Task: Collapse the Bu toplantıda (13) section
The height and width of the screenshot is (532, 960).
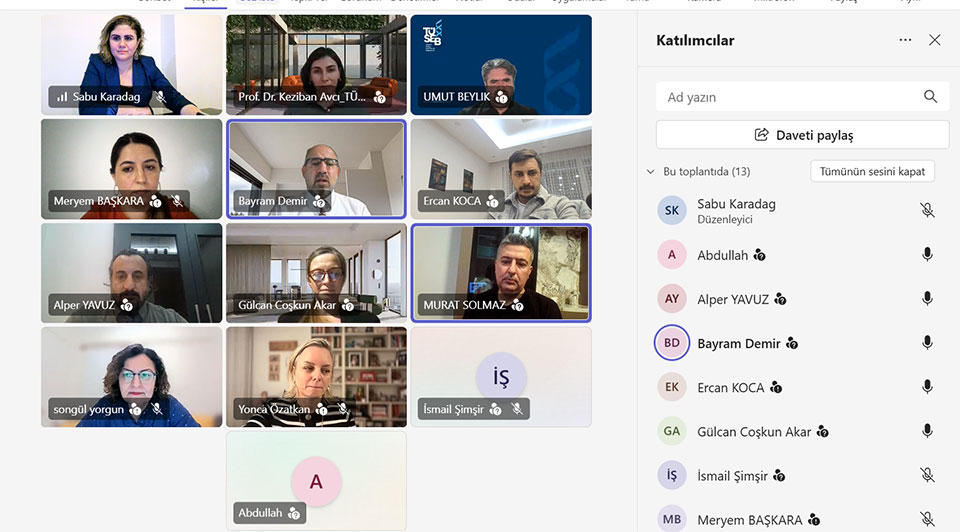Action: click(650, 171)
